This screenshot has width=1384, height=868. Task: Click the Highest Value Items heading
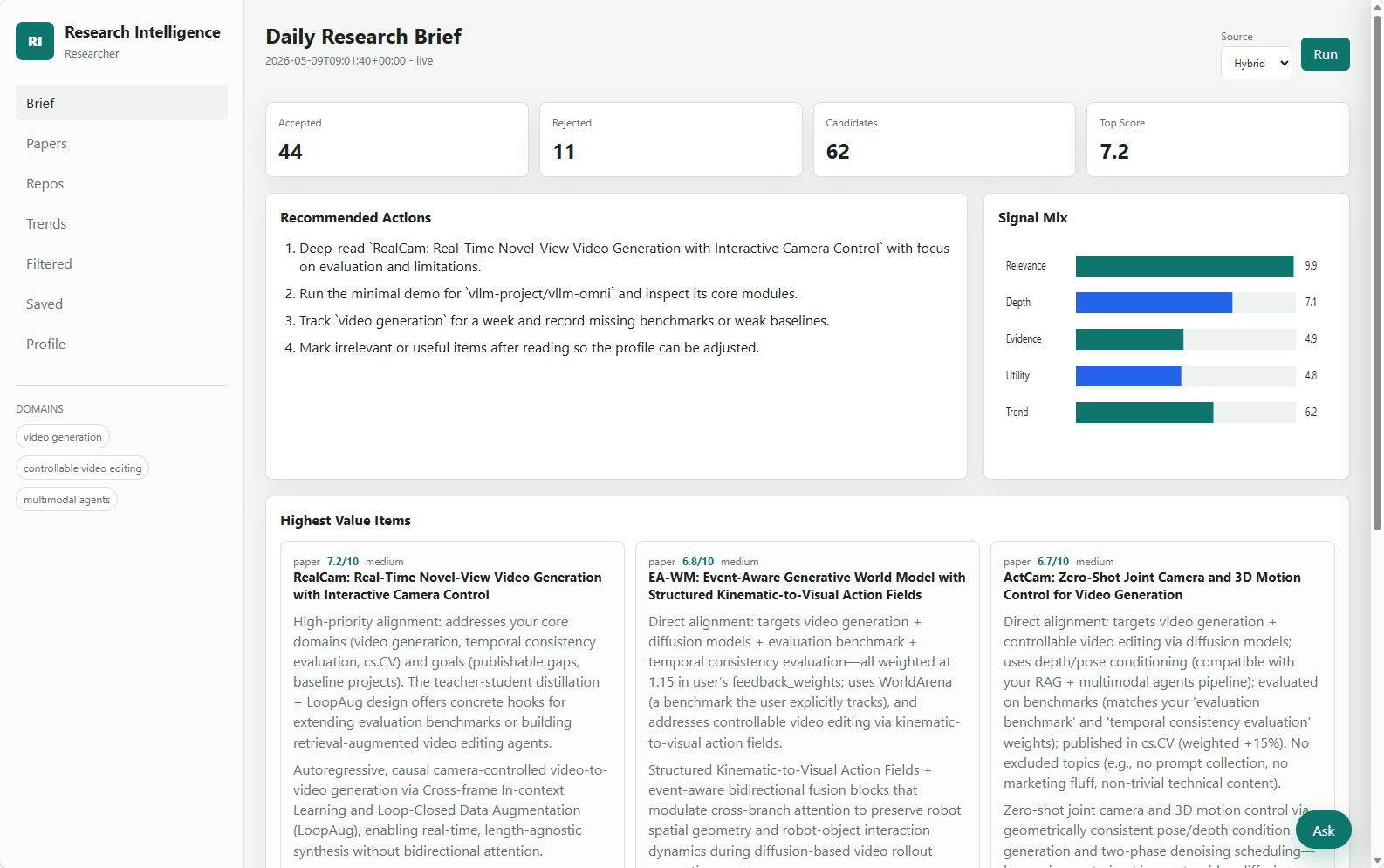pyautogui.click(x=346, y=521)
